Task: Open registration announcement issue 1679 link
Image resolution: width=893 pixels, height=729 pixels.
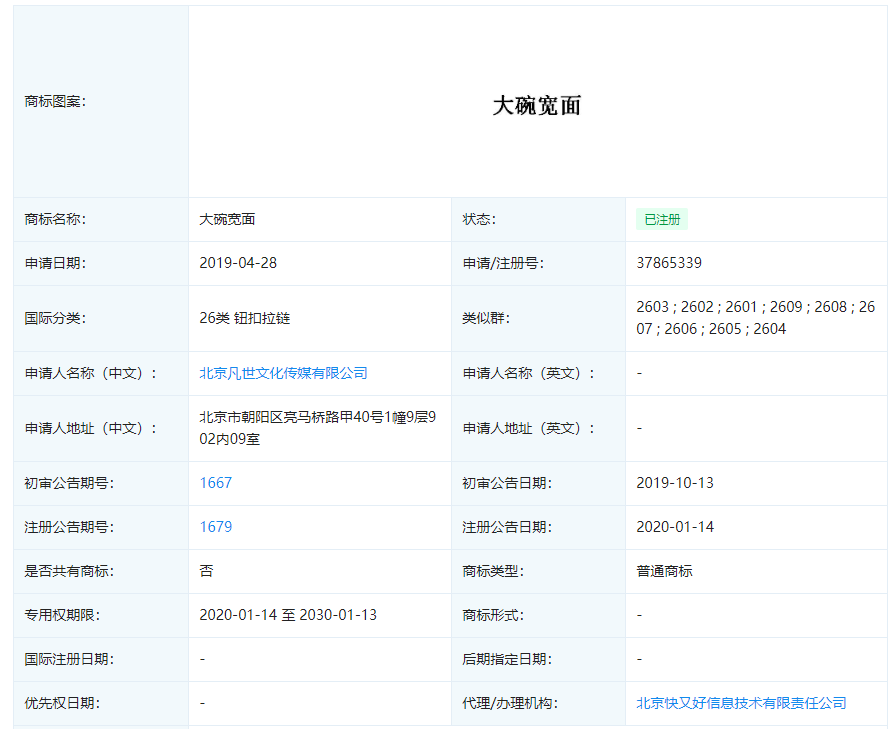Action: [x=215, y=527]
